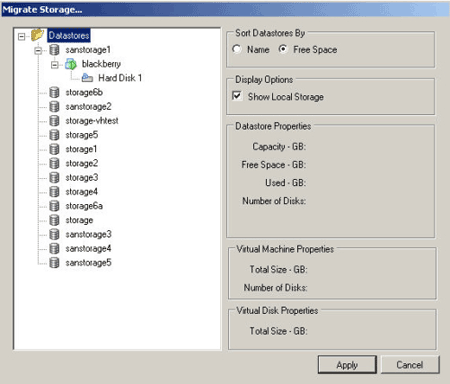Click 'Number of Disks:' under Virtual Machine Properties
The height and width of the screenshot is (384, 450).
(275, 287)
